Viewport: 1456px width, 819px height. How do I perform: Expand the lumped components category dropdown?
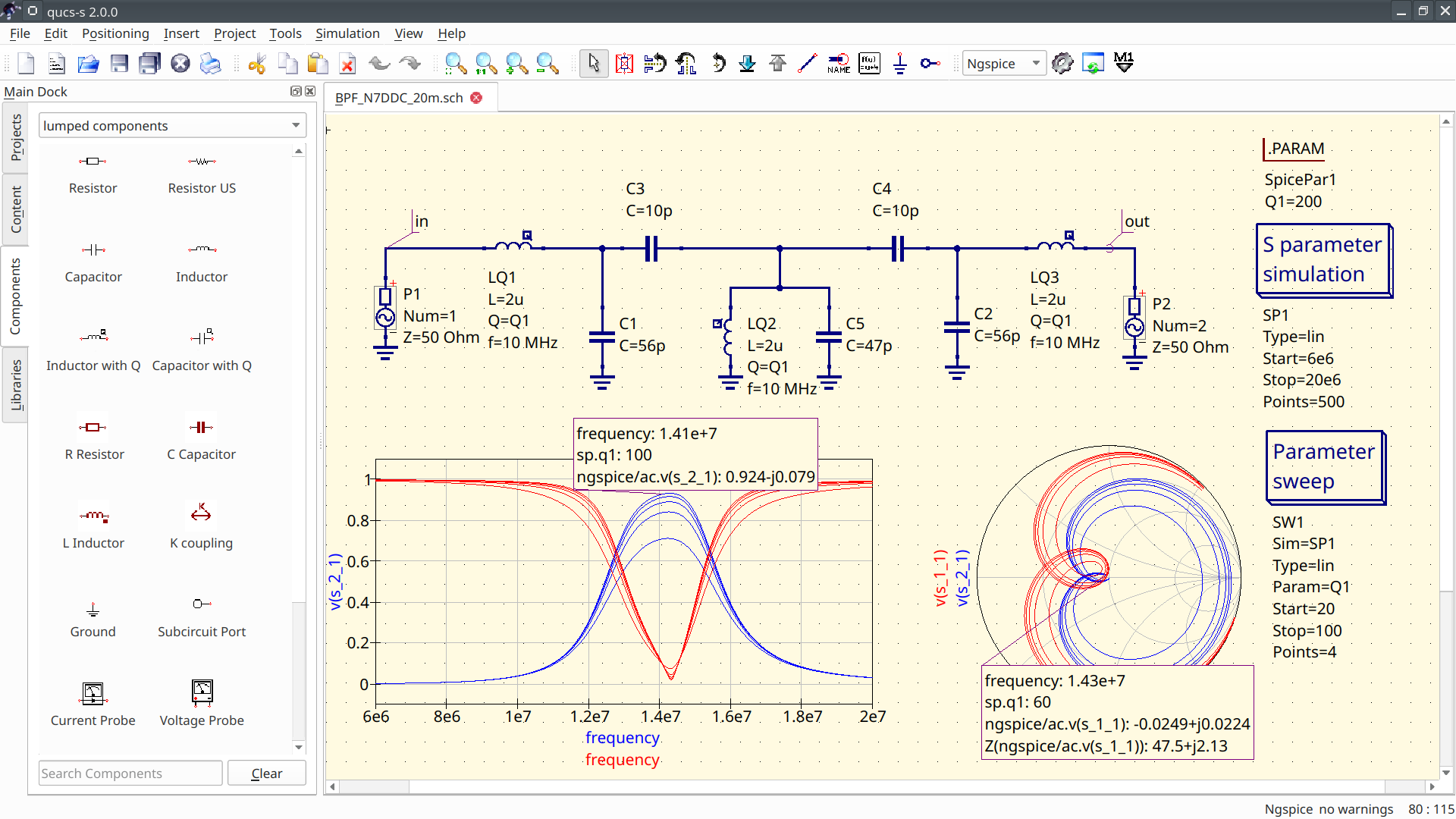[x=173, y=126]
